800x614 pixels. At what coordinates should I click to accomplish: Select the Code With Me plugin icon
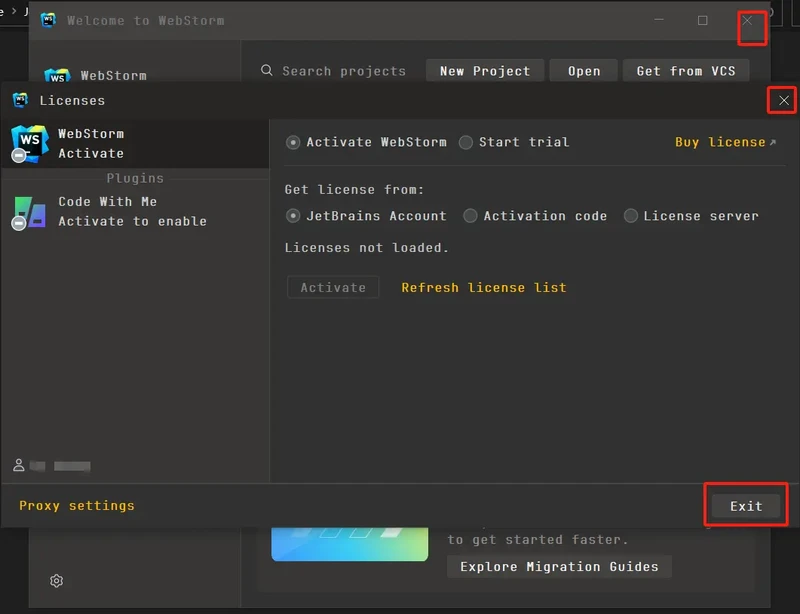pyautogui.click(x=29, y=211)
